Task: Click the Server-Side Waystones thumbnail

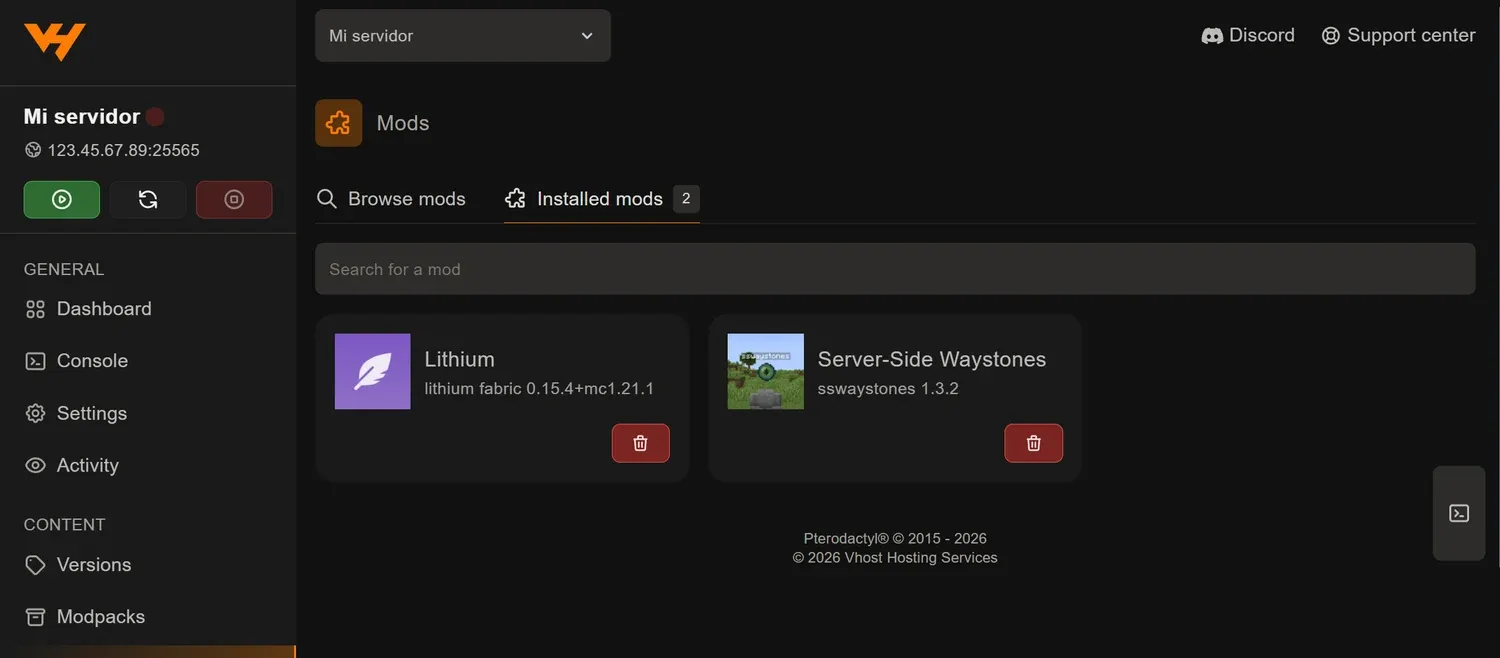Action: coord(766,371)
